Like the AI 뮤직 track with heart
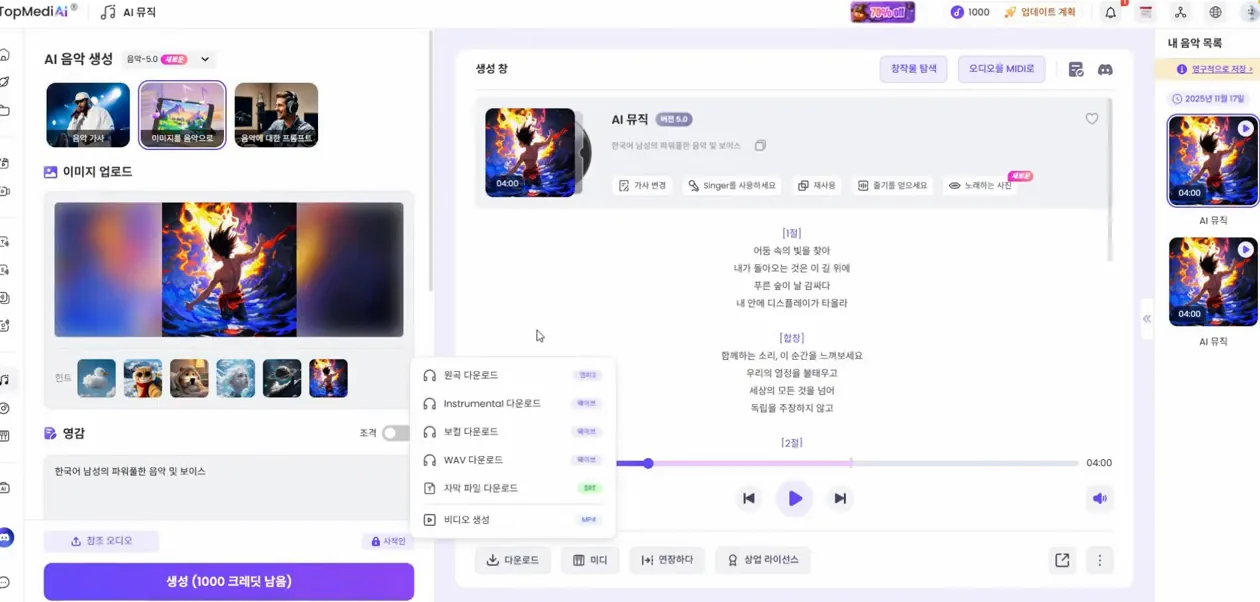This screenshot has height=602, width=1260. pos(1092,119)
